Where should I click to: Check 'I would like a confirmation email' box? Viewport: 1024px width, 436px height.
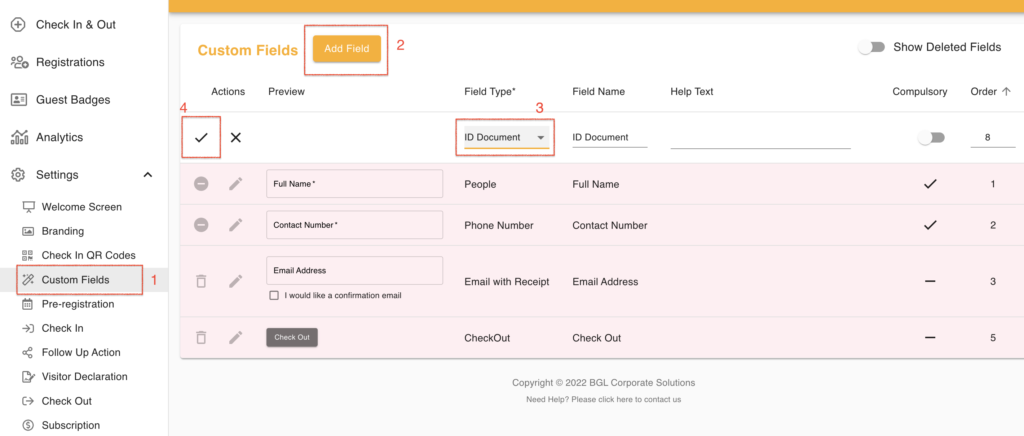[274, 296]
